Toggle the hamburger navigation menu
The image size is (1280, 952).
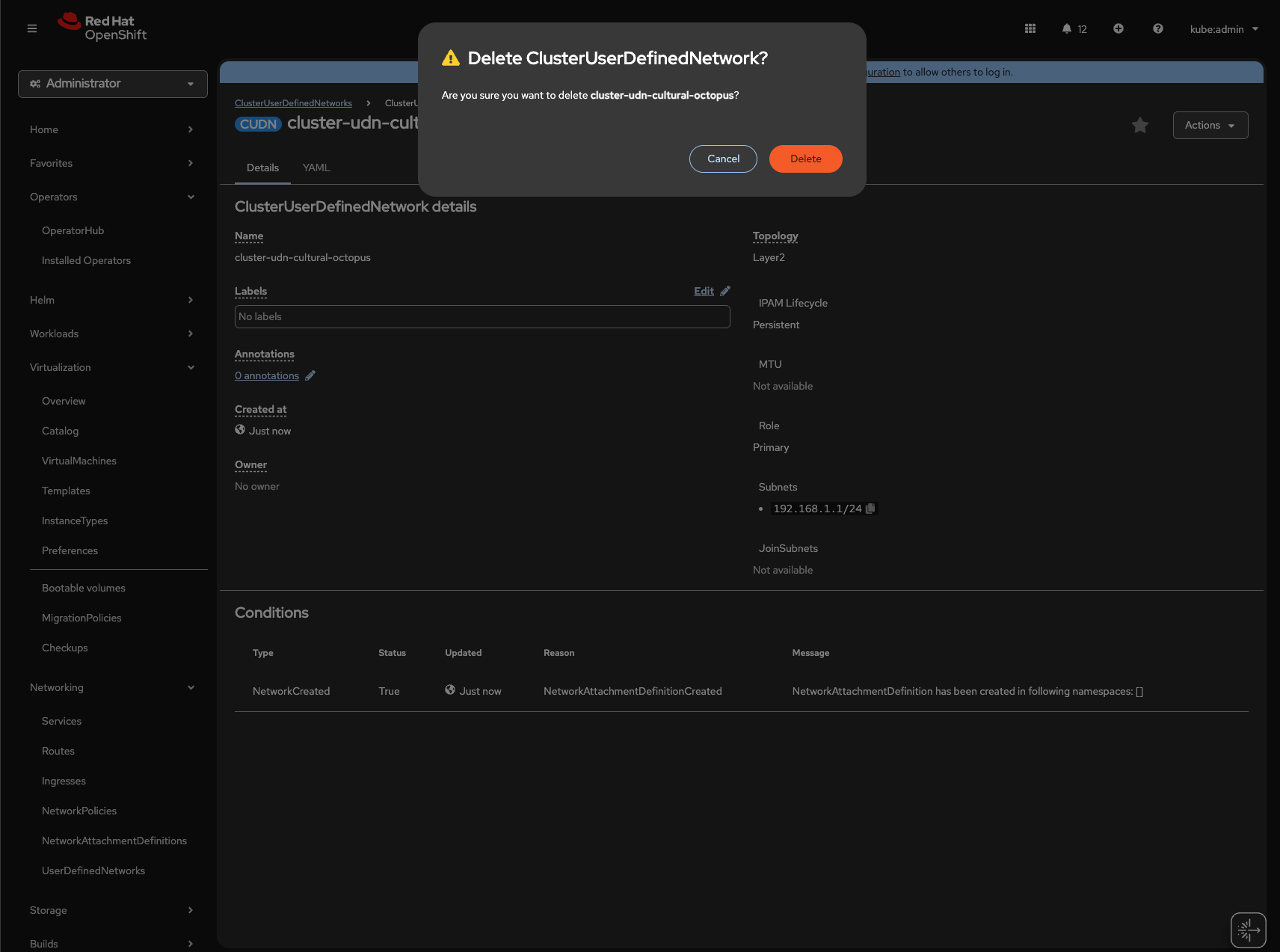[32, 28]
